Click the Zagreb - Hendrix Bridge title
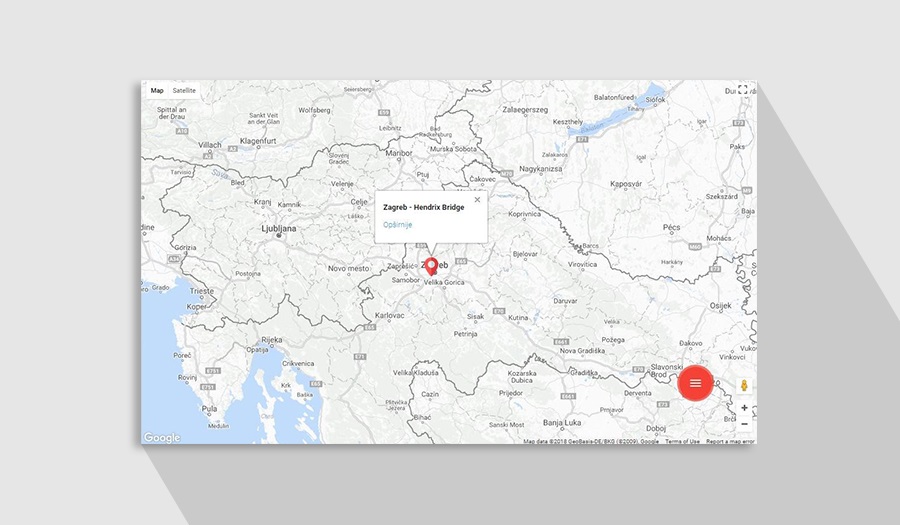The height and width of the screenshot is (525, 900). 424,207
